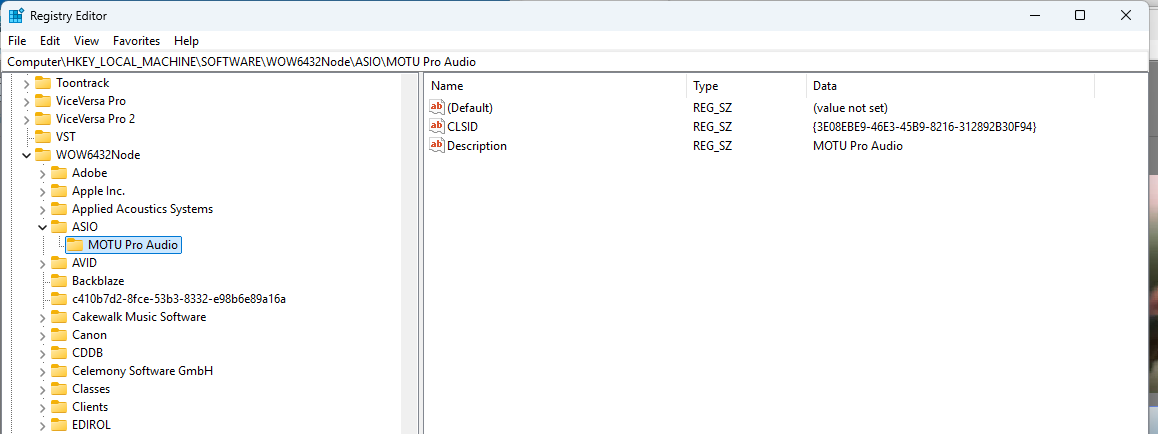Click the Toontrack folder icon
The height and width of the screenshot is (434, 1158).
43,83
